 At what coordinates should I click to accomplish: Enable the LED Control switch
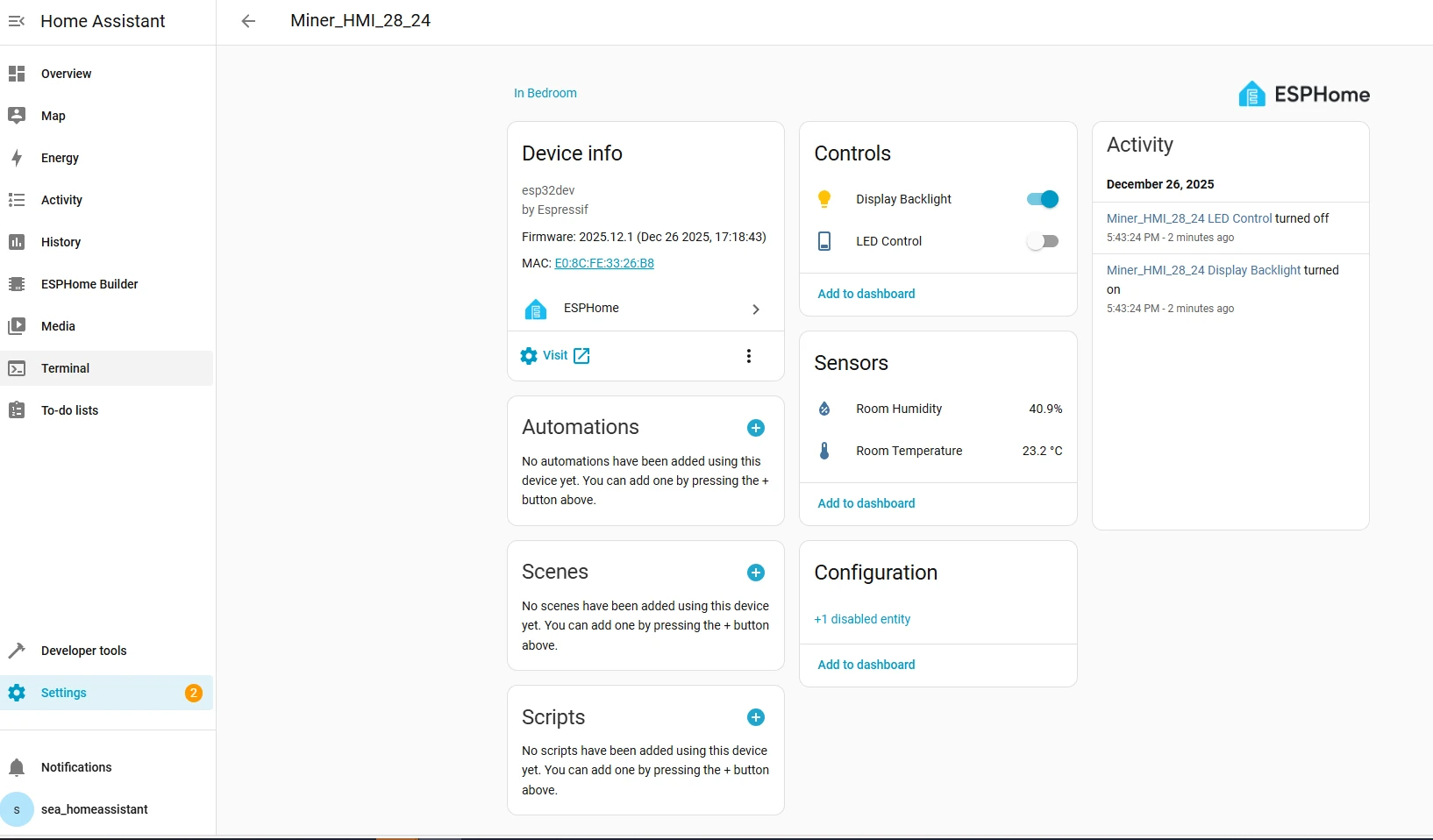pos(1043,241)
